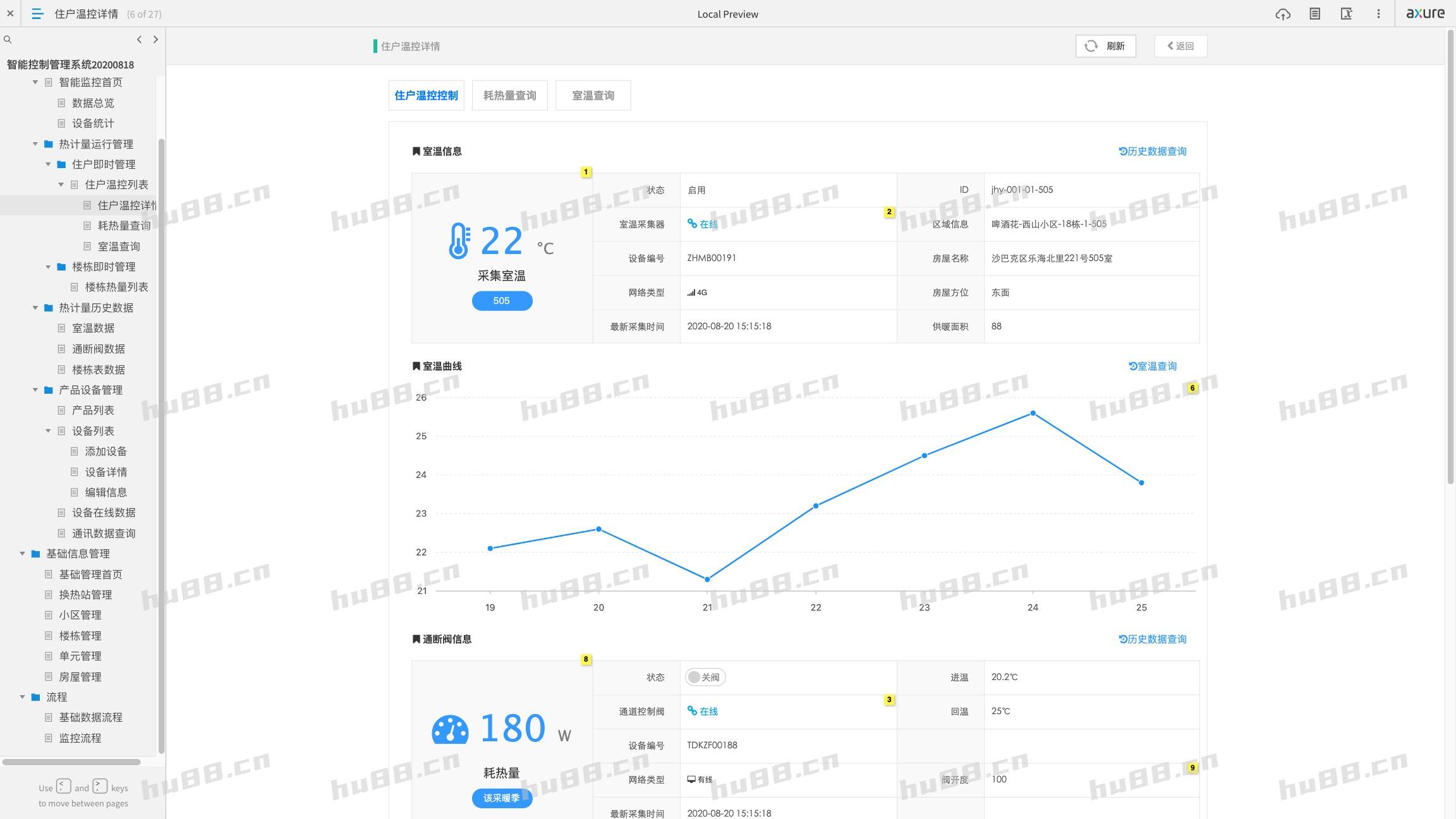Click the hamburger sitemap menu icon
This screenshot has height=819, width=1456.
coord(37,13)
